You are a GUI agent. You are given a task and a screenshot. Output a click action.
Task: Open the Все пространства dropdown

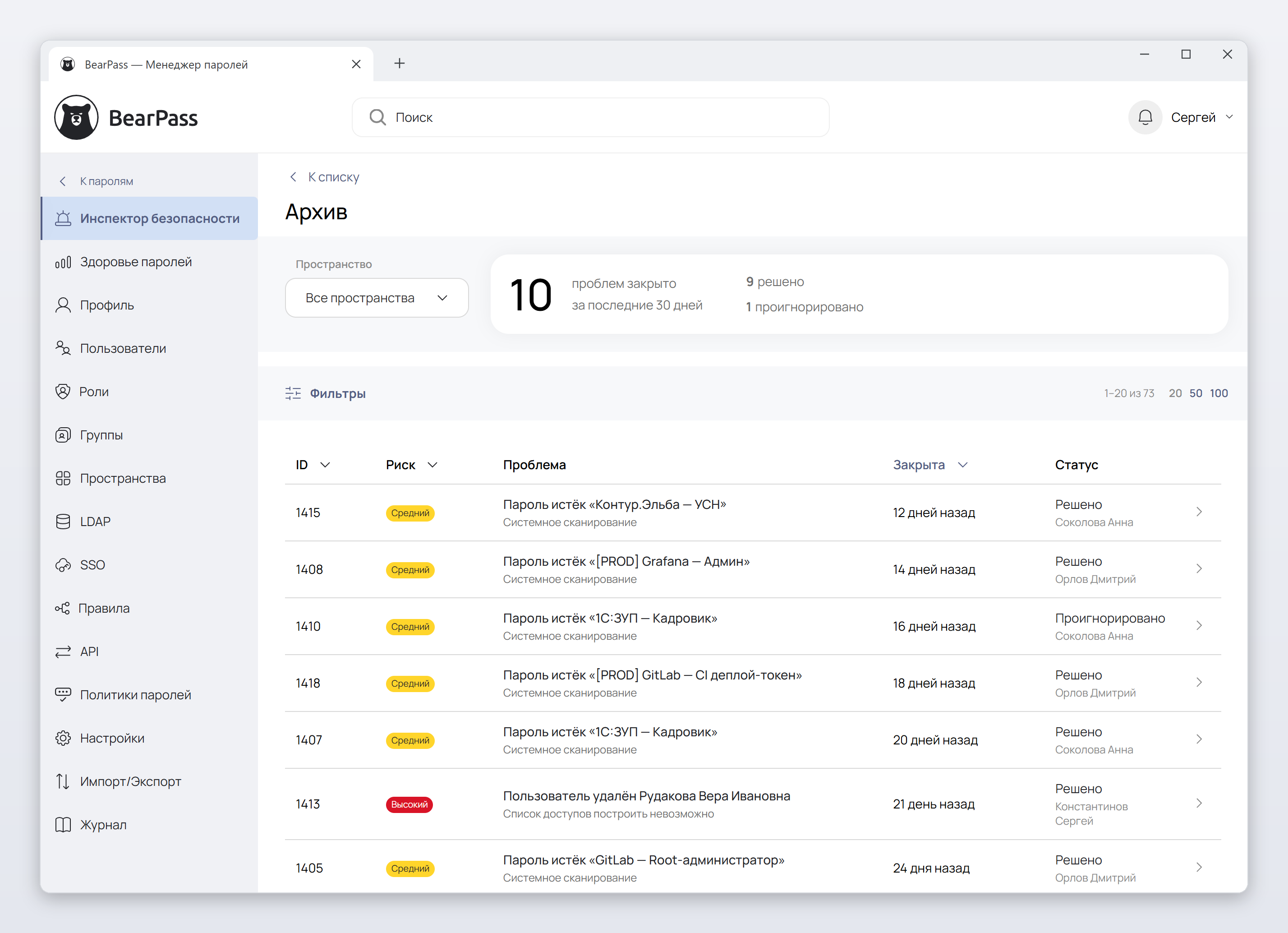pos(377,298)
